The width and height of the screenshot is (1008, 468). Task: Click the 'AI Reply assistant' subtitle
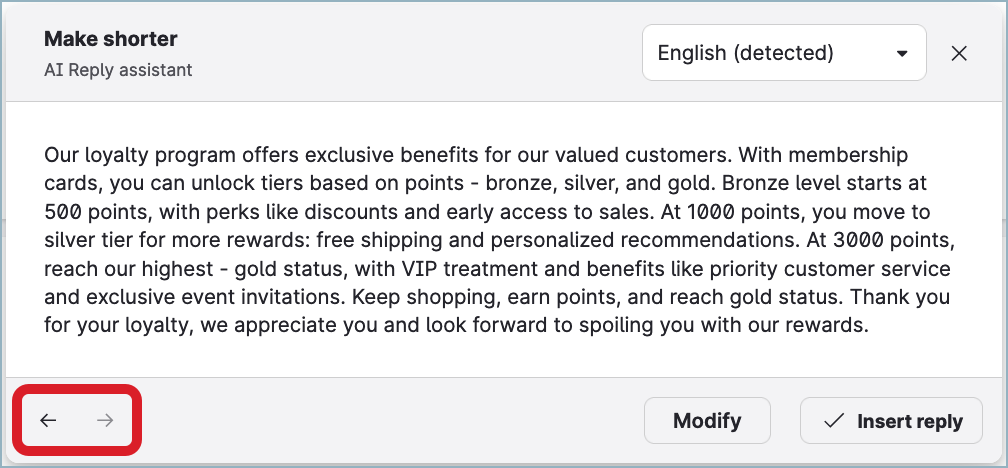(x=118, y=70)
